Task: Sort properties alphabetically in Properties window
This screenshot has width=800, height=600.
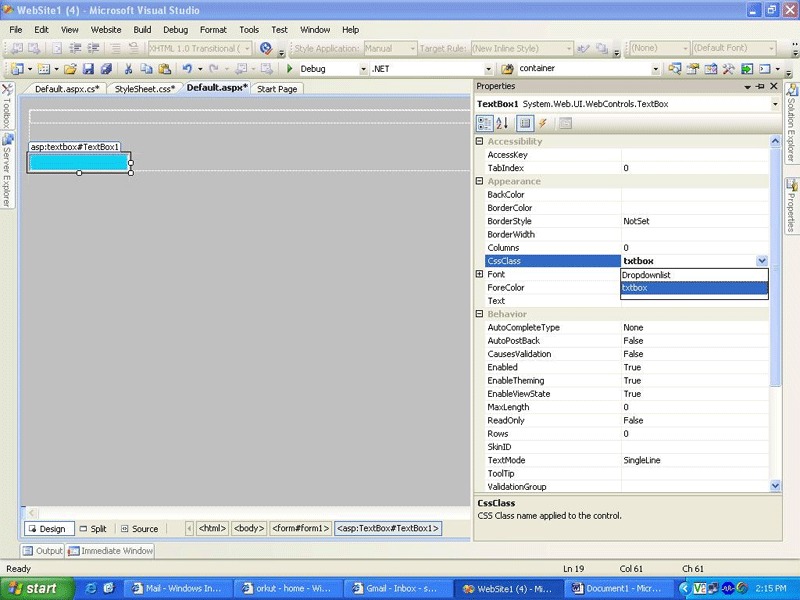Action: pos(501,122)
